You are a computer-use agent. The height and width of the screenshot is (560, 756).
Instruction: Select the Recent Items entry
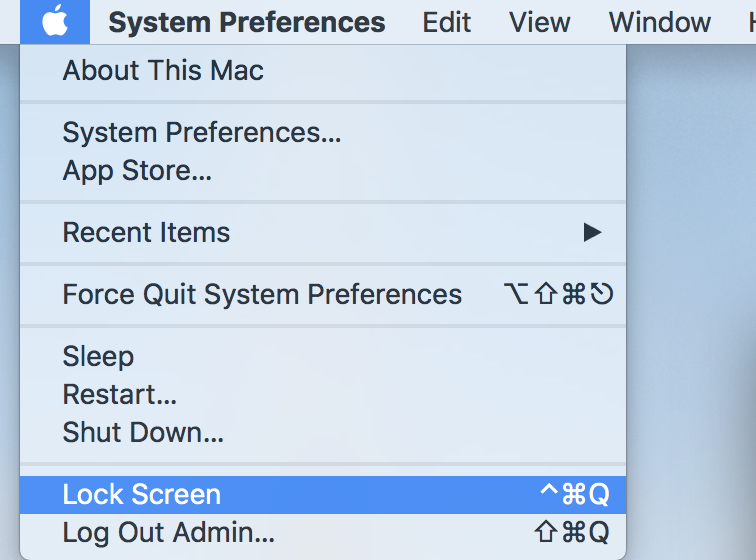[x=323, y=232]
